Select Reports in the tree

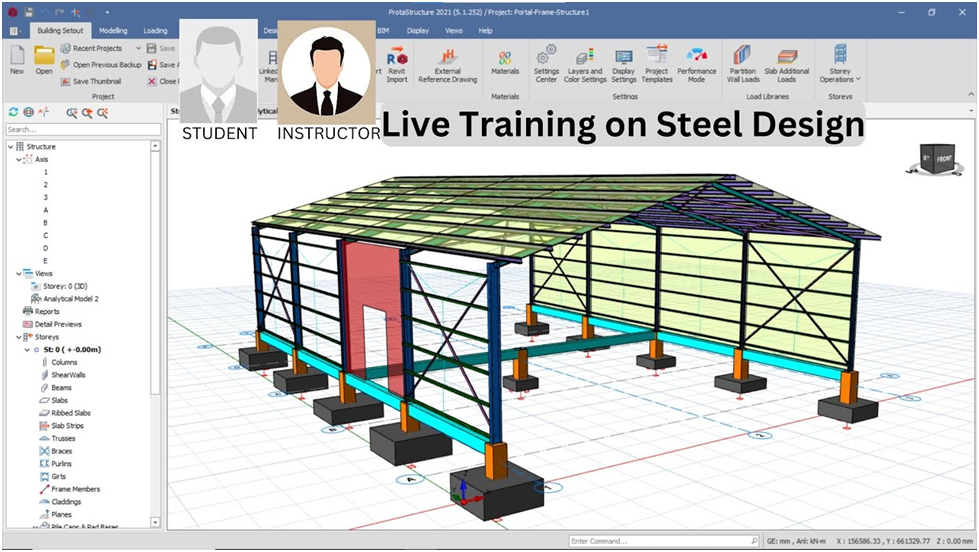(47, 312)
